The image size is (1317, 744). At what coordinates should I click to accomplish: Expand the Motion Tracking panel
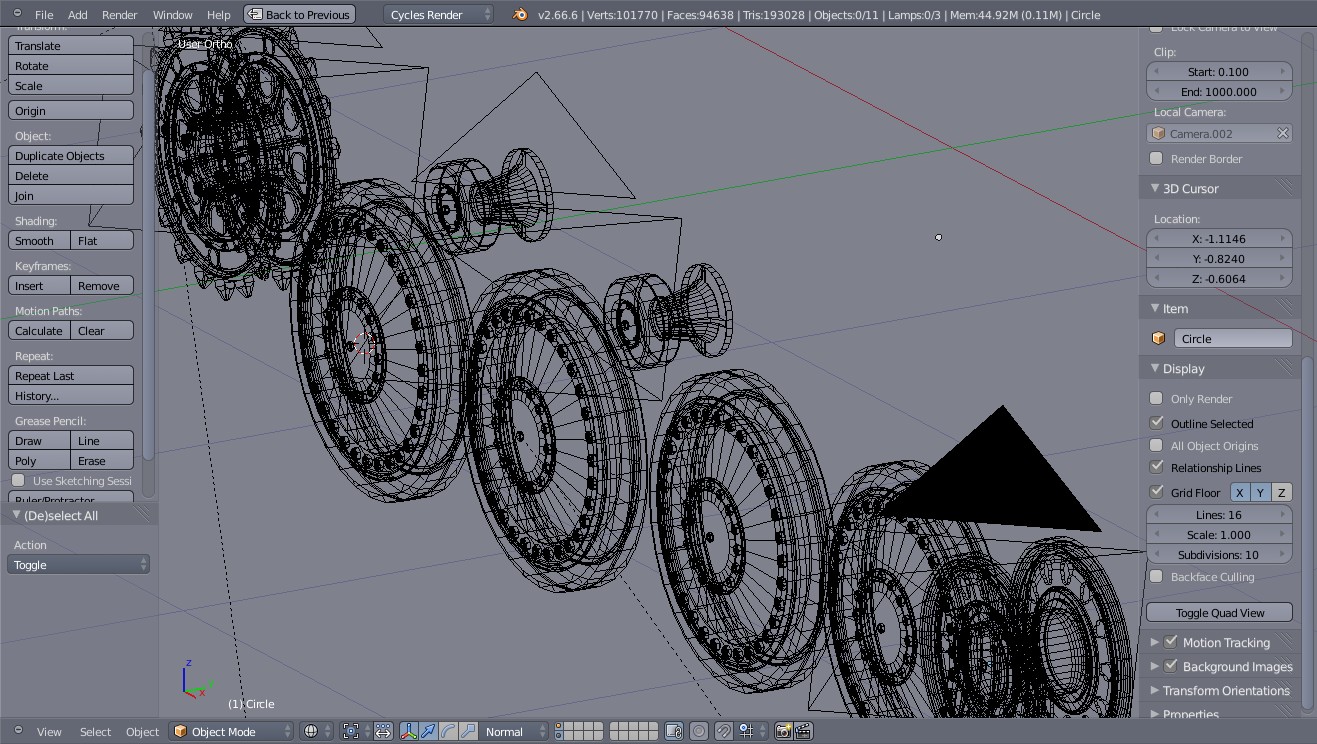click(1155, 642)
